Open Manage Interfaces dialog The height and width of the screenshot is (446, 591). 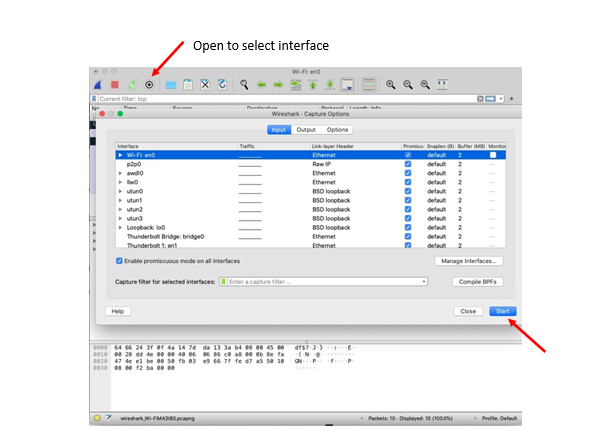tap(469, 261)
